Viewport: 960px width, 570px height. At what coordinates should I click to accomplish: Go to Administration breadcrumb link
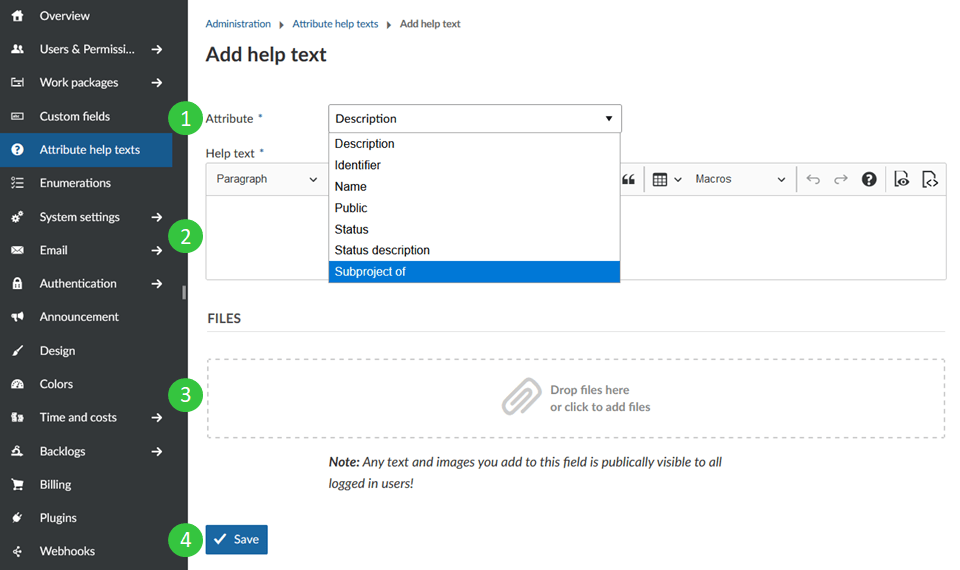238,24
